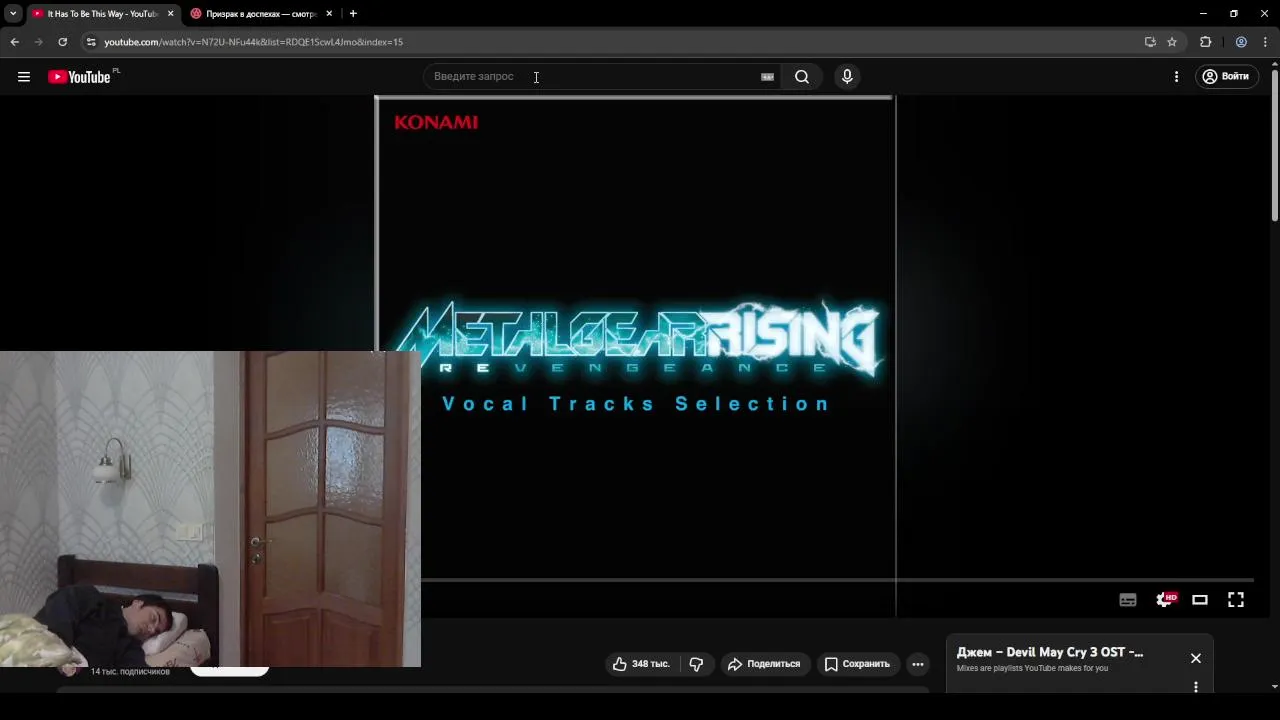
Task: Open the Джем – Devil May Cry 3 OST playlist title
Action: 1050,652
